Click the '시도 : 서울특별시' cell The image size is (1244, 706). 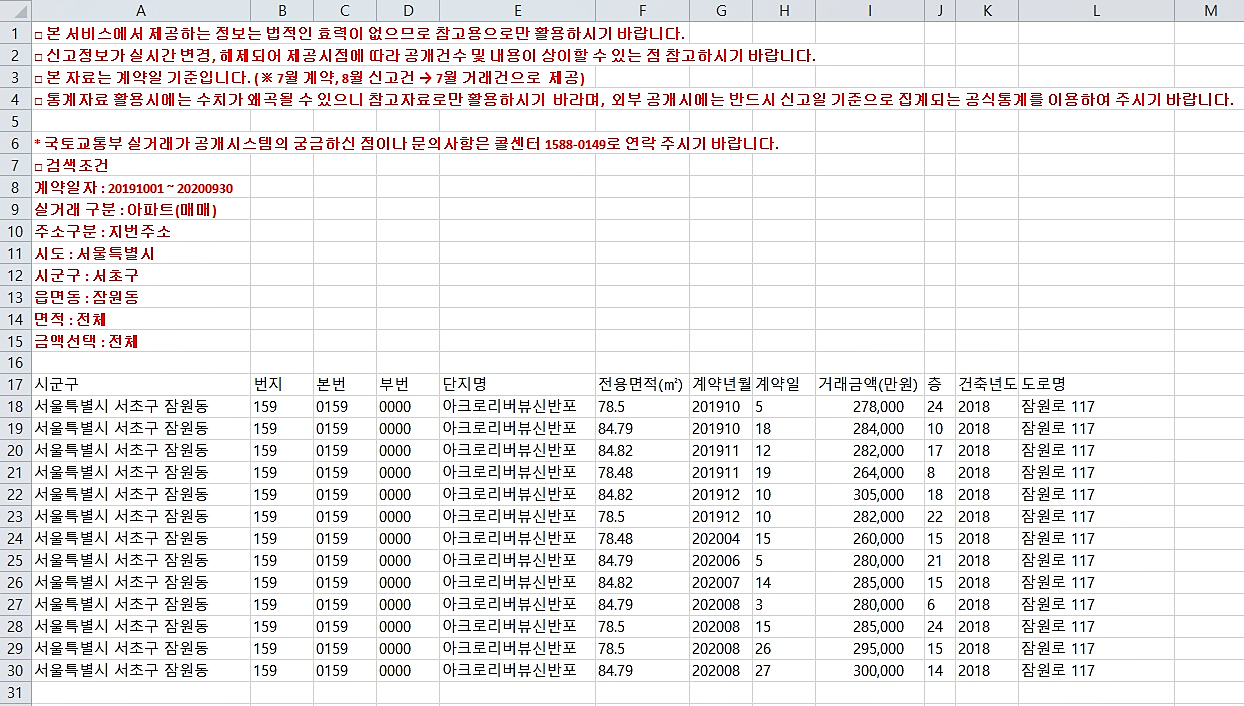click(x=140, y=253)
